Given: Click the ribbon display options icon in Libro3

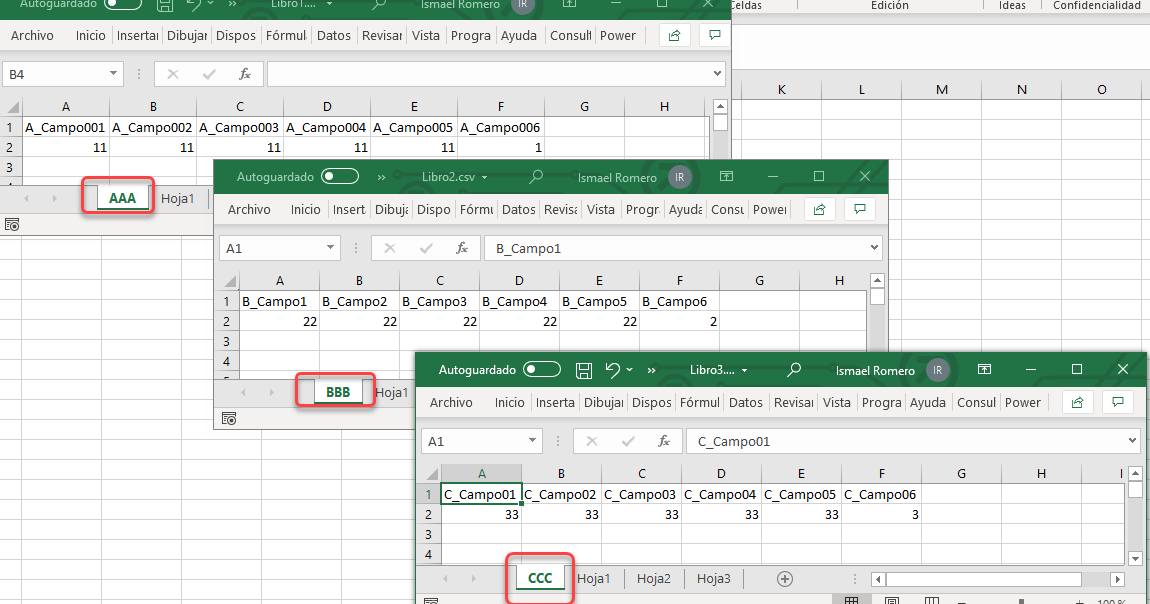Looking at the screenshot, I should pos(984,369).
